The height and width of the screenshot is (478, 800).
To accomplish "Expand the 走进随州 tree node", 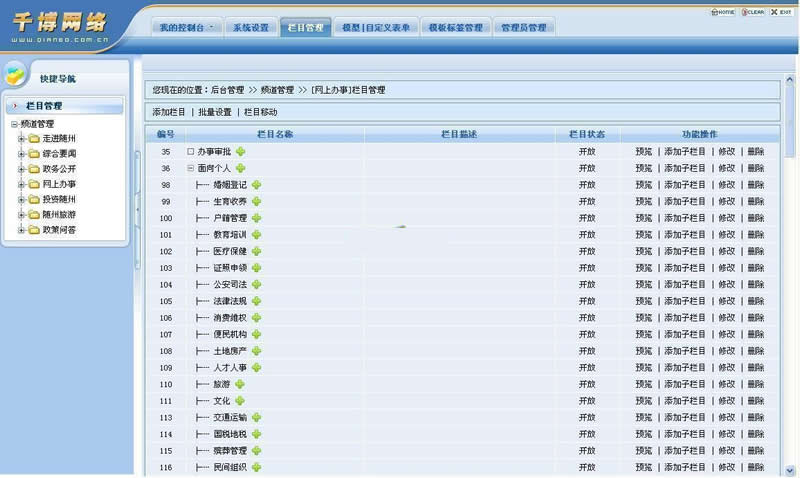I will click(x=21, y=139).
